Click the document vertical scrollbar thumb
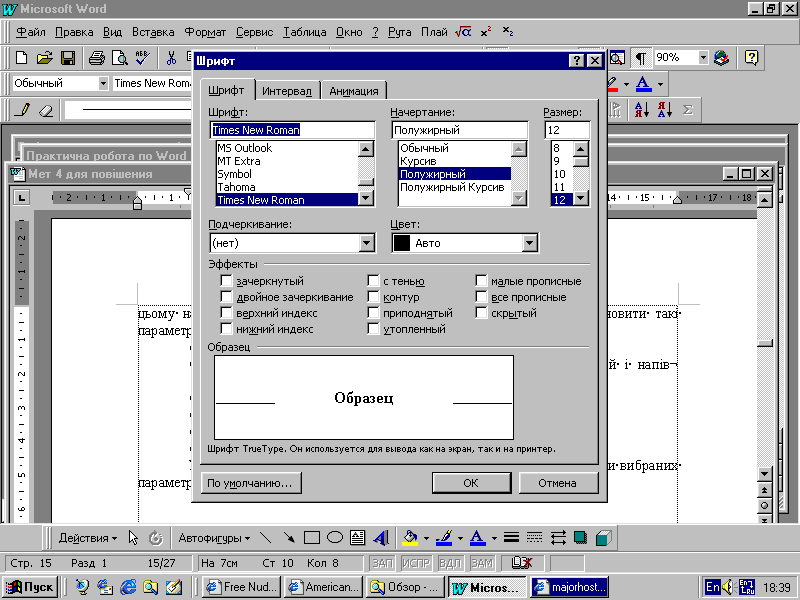 click(764, 343)
